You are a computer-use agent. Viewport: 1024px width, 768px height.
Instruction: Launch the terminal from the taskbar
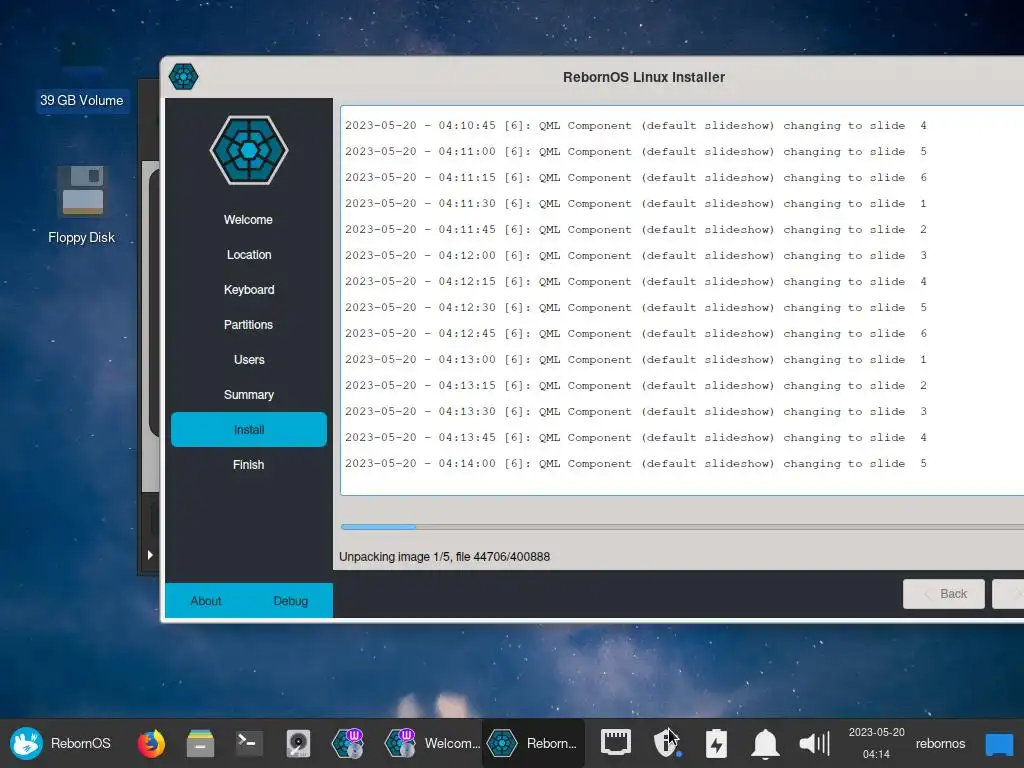point(249,743)
